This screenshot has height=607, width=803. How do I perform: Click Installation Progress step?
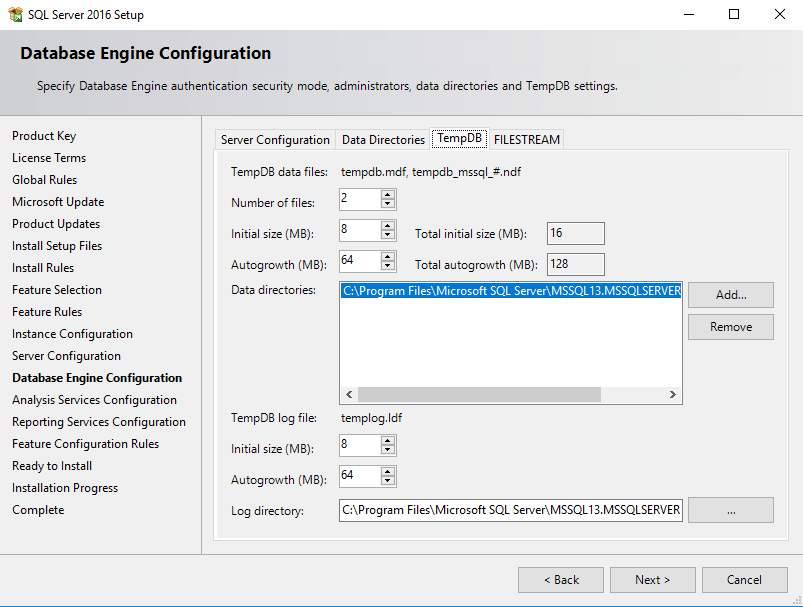tap(65, 488)
